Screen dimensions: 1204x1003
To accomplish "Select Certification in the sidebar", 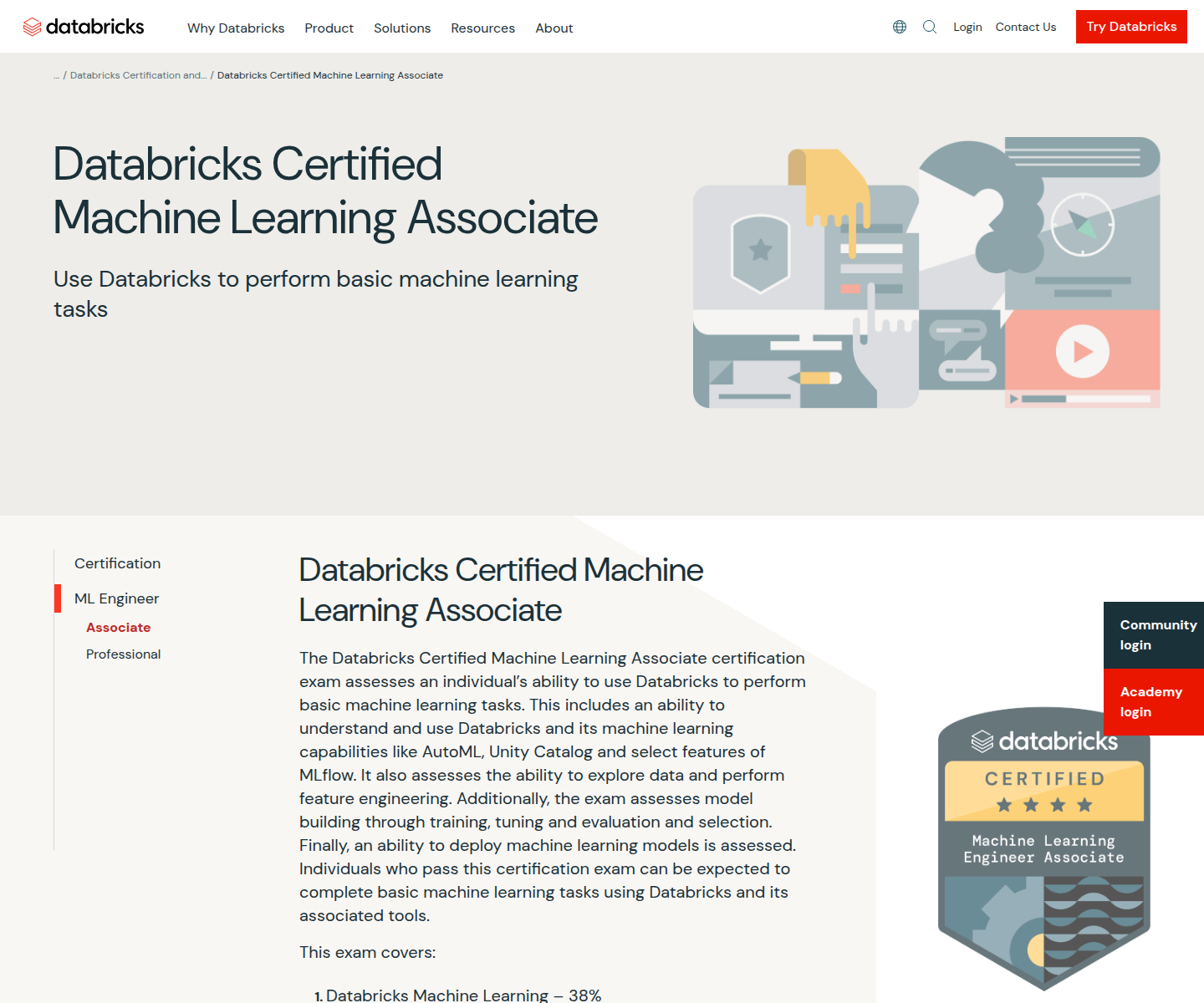I will [x=117, y=563].
